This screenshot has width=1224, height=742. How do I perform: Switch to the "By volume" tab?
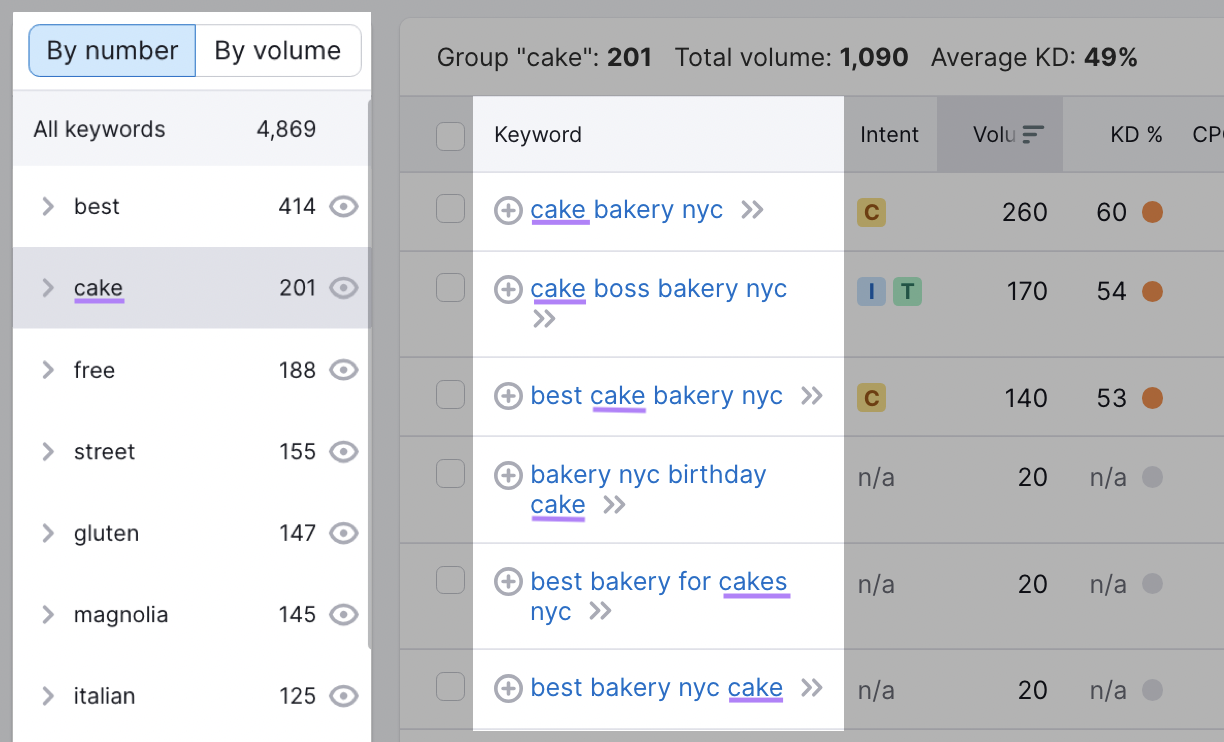[x=278, y=50]
